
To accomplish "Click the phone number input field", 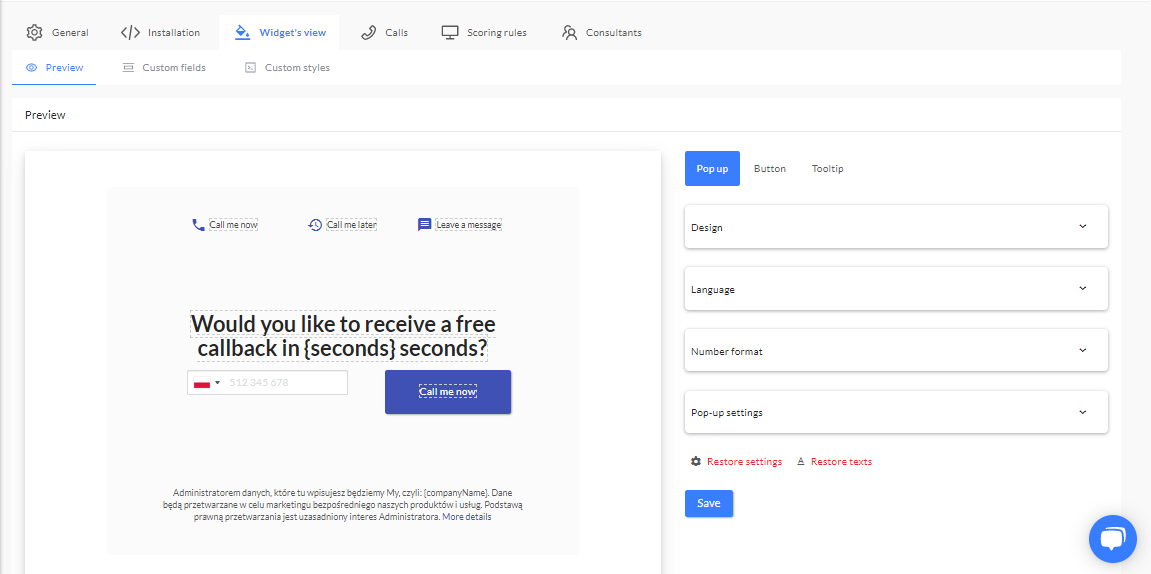I will tap(285, 383).
